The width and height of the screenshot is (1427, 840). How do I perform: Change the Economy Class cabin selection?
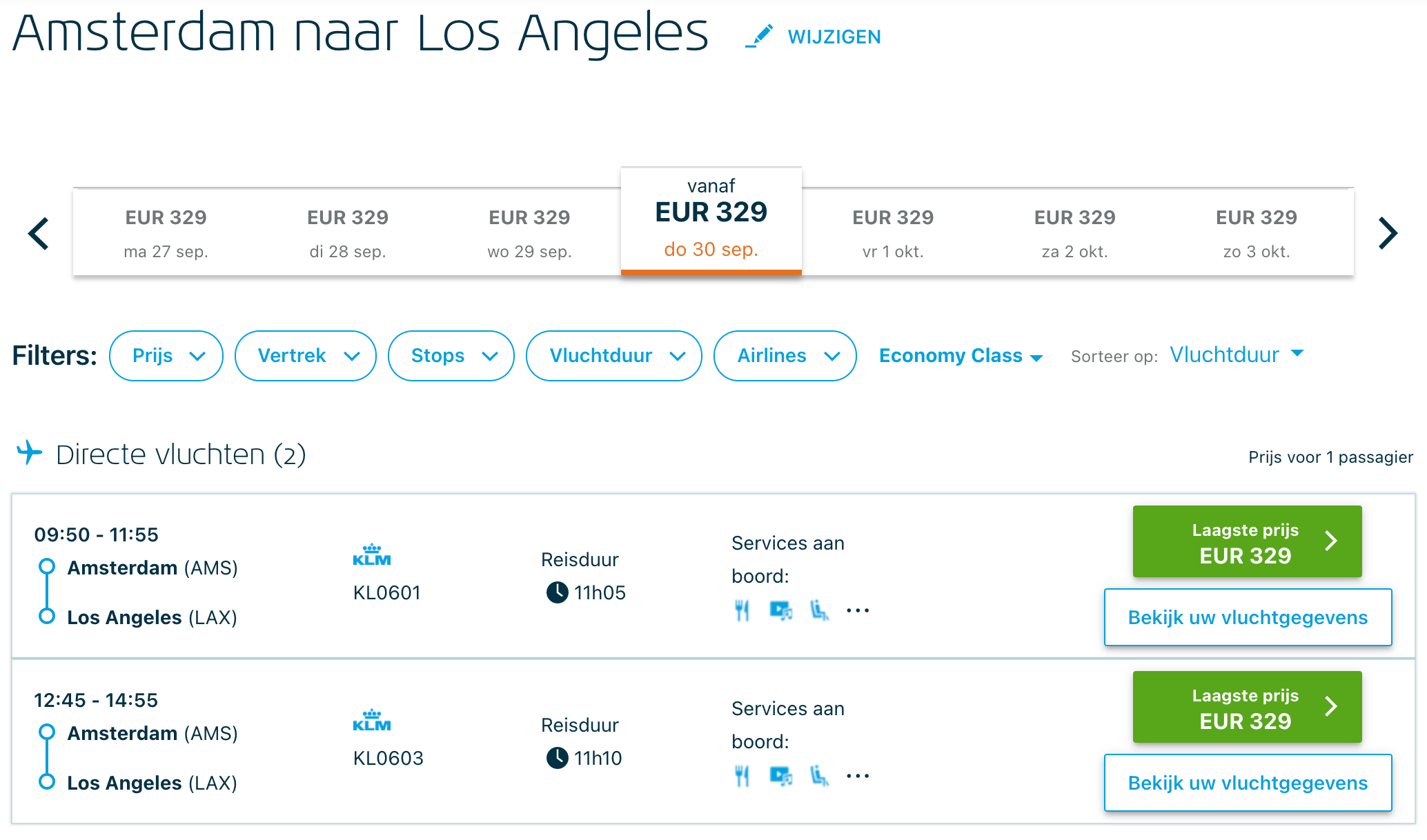click(960, 356)
